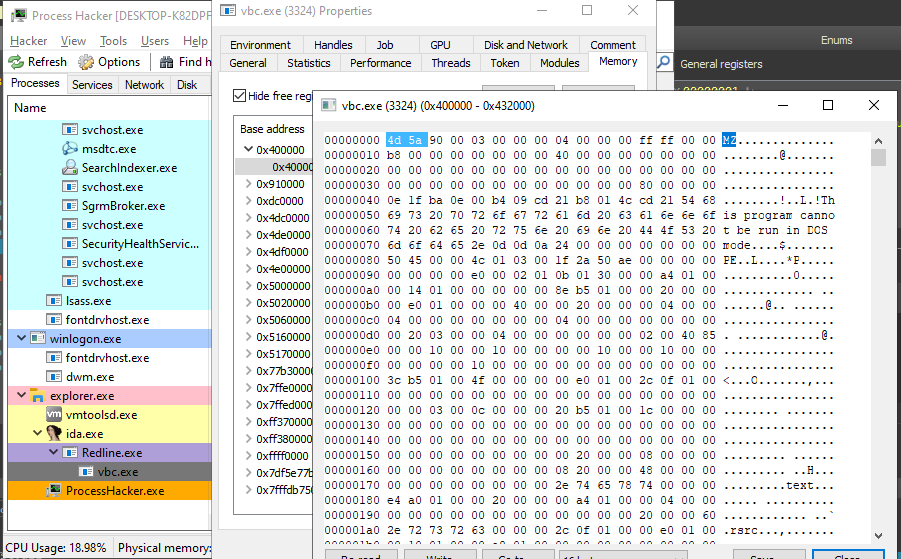Open the Modules tab in properties
901x559 pixels.
560,63
